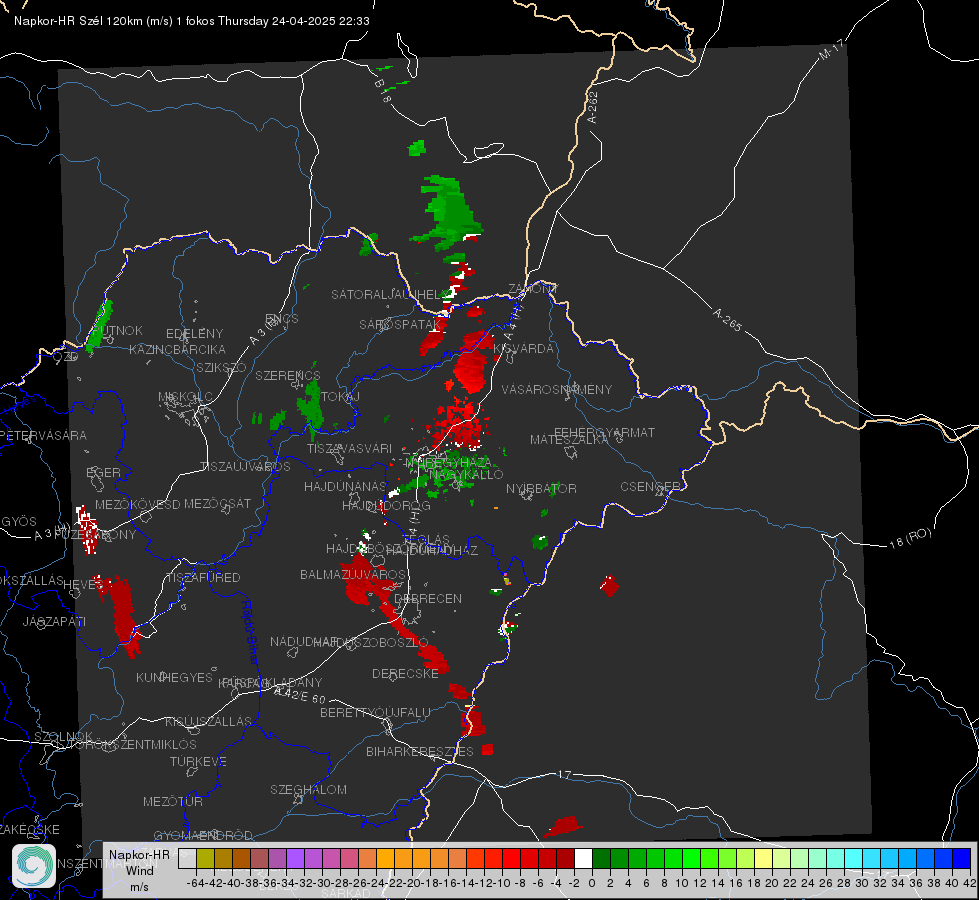Select the BERETTYÓÚJFALU label
Image resolution: width=979 pixels, height=900 pixels.
click(375, 712)
